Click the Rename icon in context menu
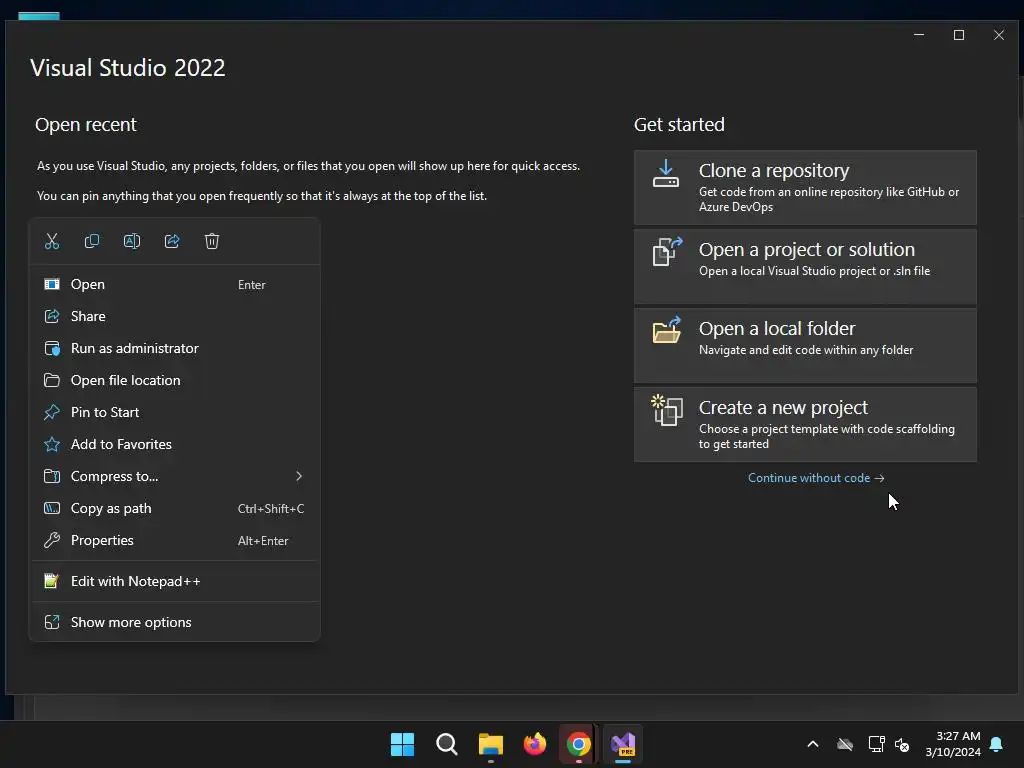The height and width of the screenshot is (768, 1024). [x=132, y=241]
